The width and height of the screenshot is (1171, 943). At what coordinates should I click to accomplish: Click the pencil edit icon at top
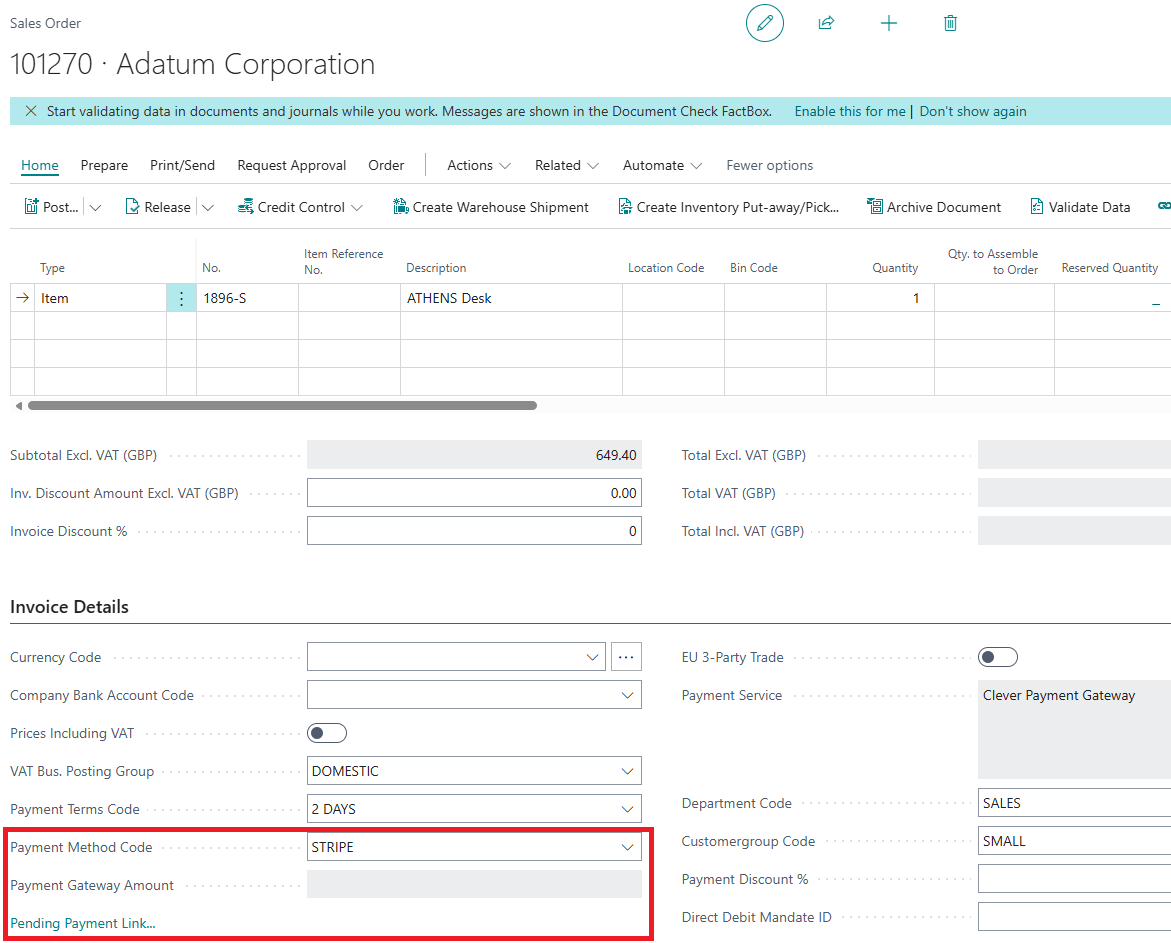[x=765, y=23]
